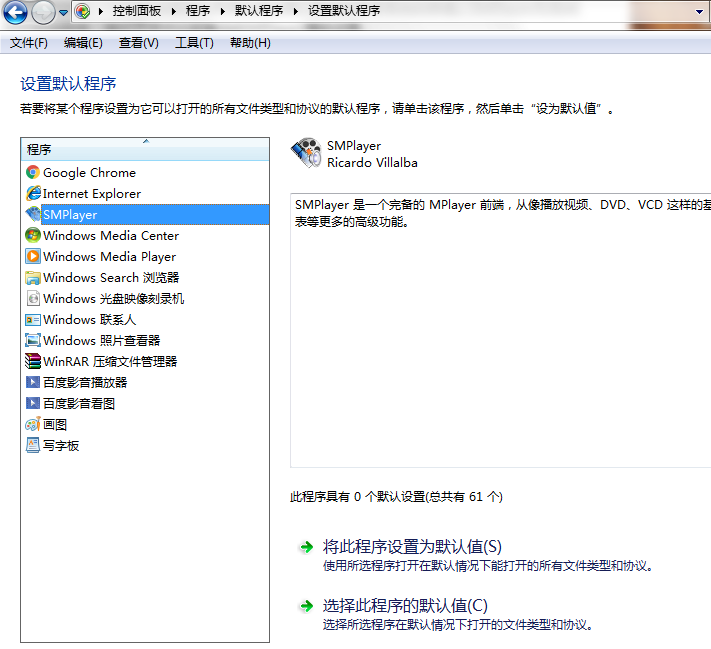Expand the arrow after 程序 in breadcrumb
Image resolution: width=711 pixels, height=649 pixels.
point(222,11)
